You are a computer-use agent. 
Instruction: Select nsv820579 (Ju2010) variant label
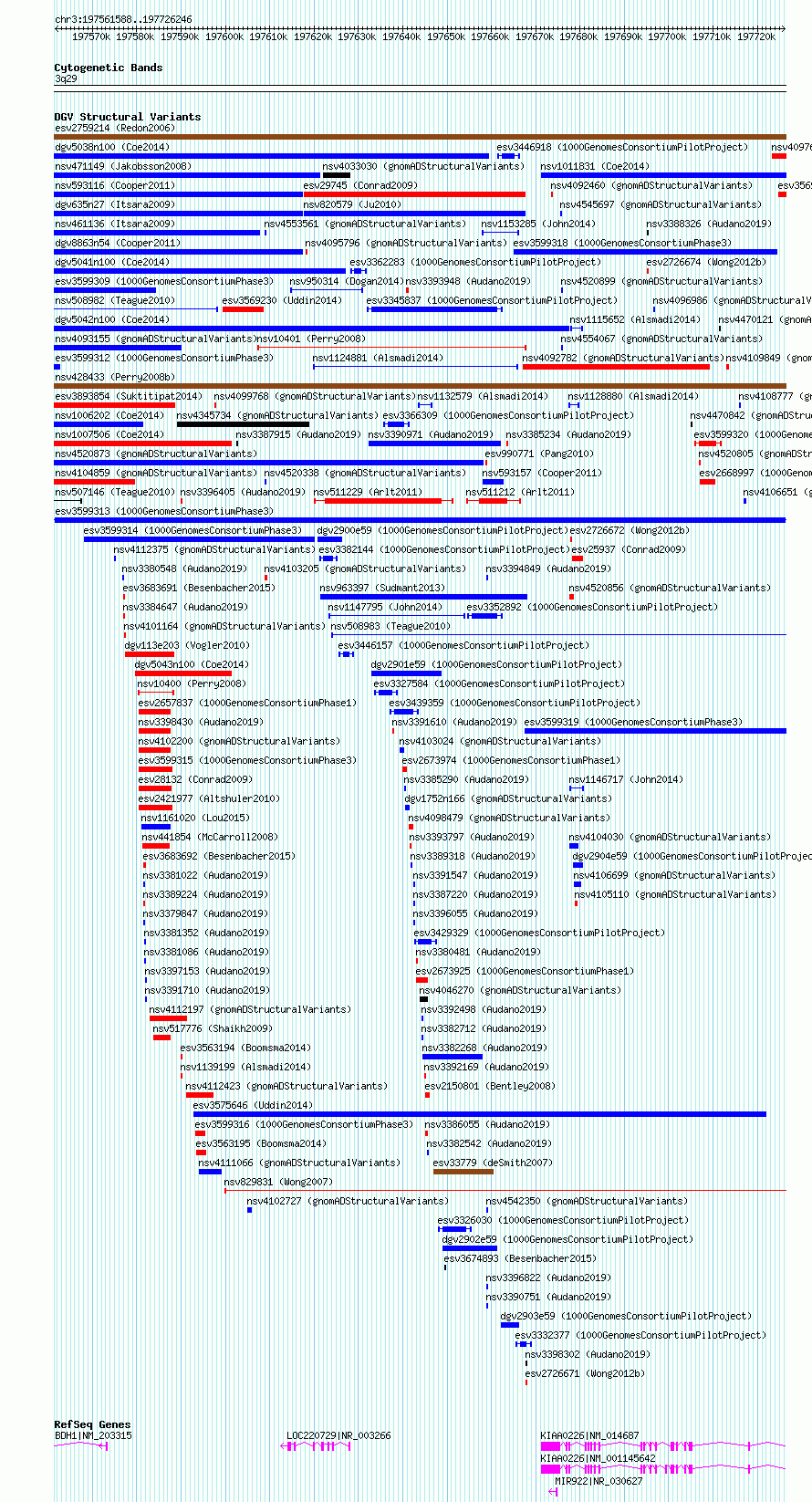click(352, 204)
